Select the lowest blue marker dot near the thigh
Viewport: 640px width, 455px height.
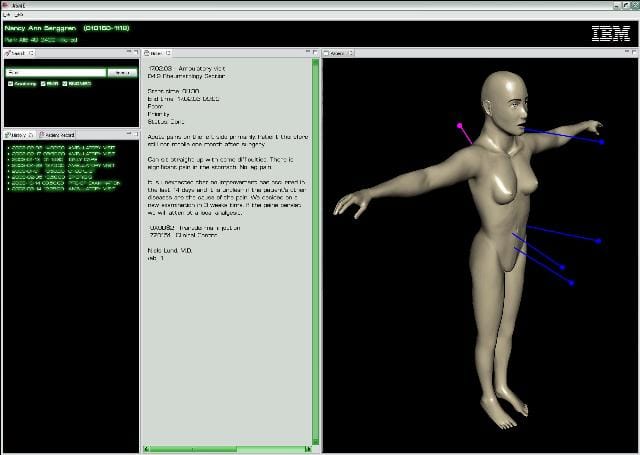pos(571,283)
